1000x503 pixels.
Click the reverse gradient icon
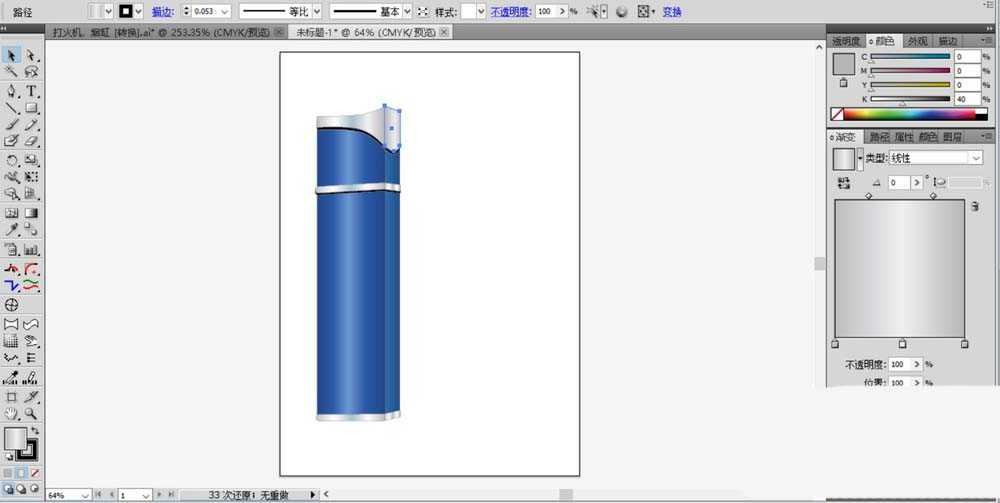tap(844, 183)
